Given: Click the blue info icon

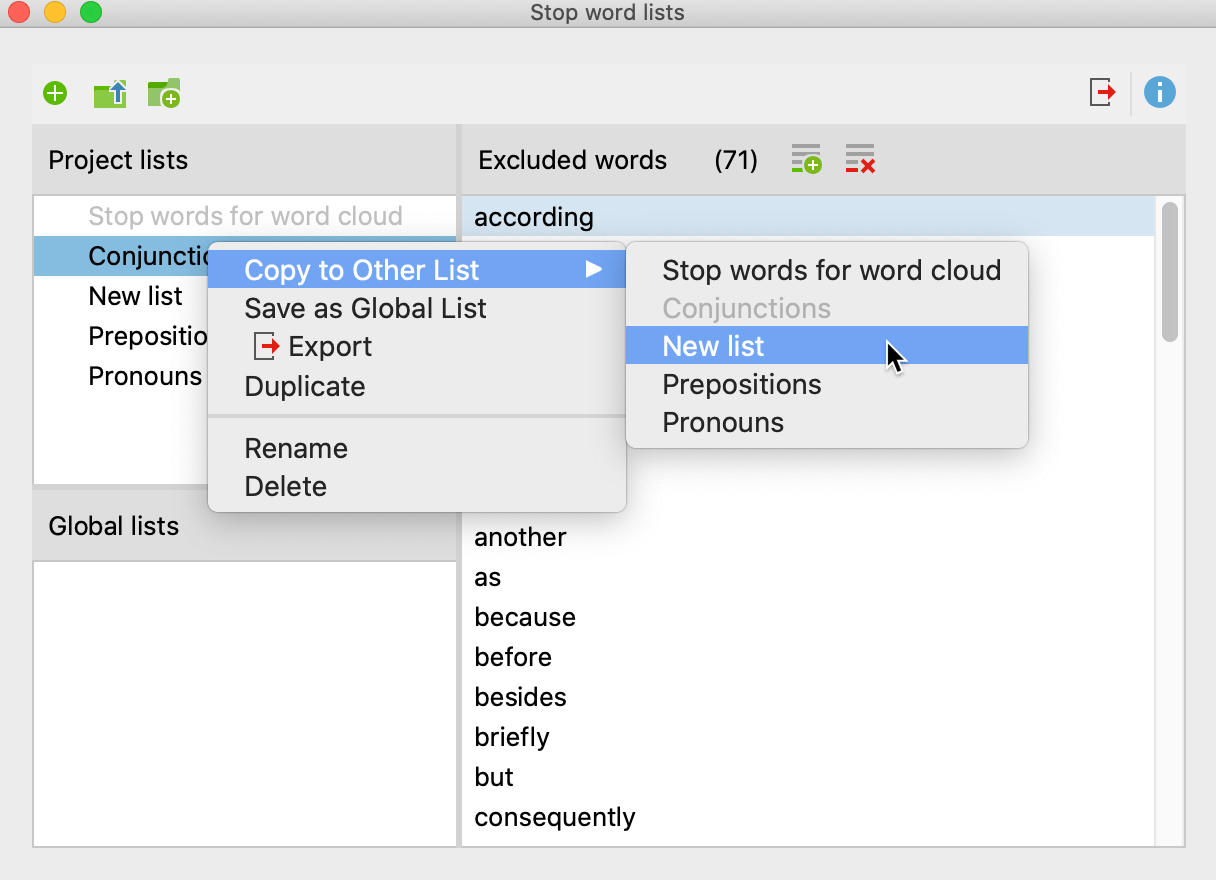Looking at the screenshot, I should coord(1159,92).
